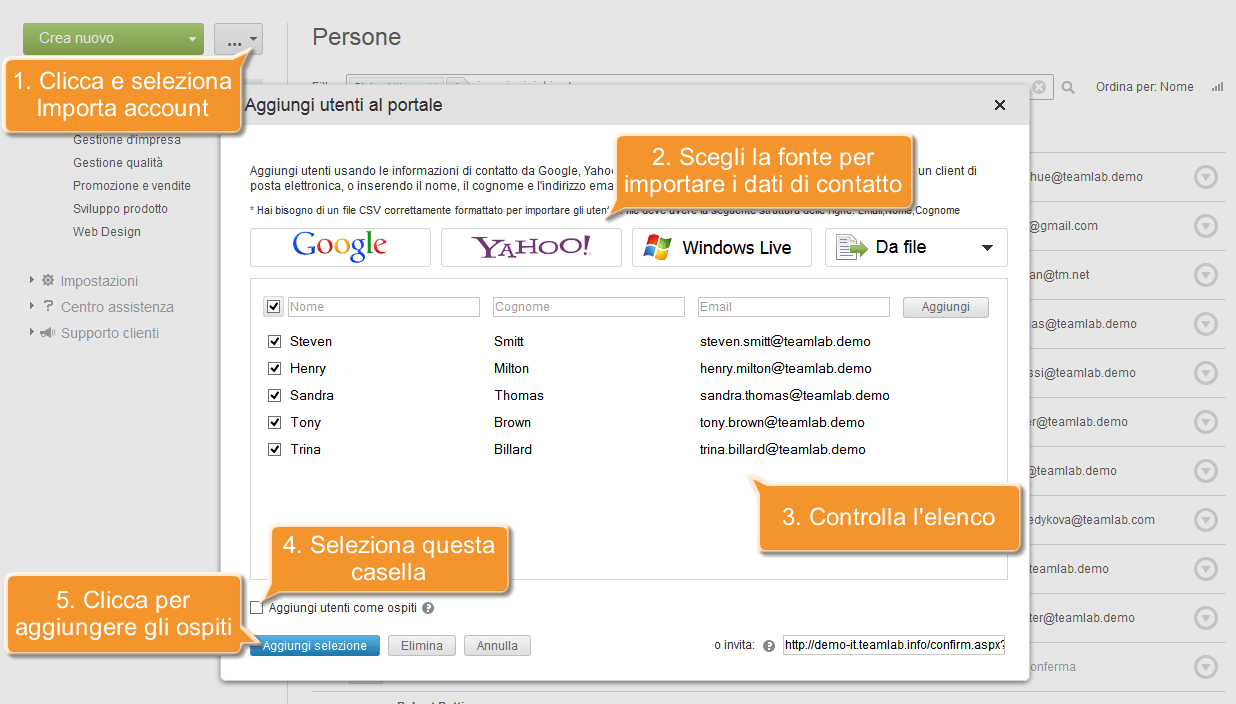Click the Aggiungi button
The height and width of the screenshot is (704, 1236).
point(946,307)
